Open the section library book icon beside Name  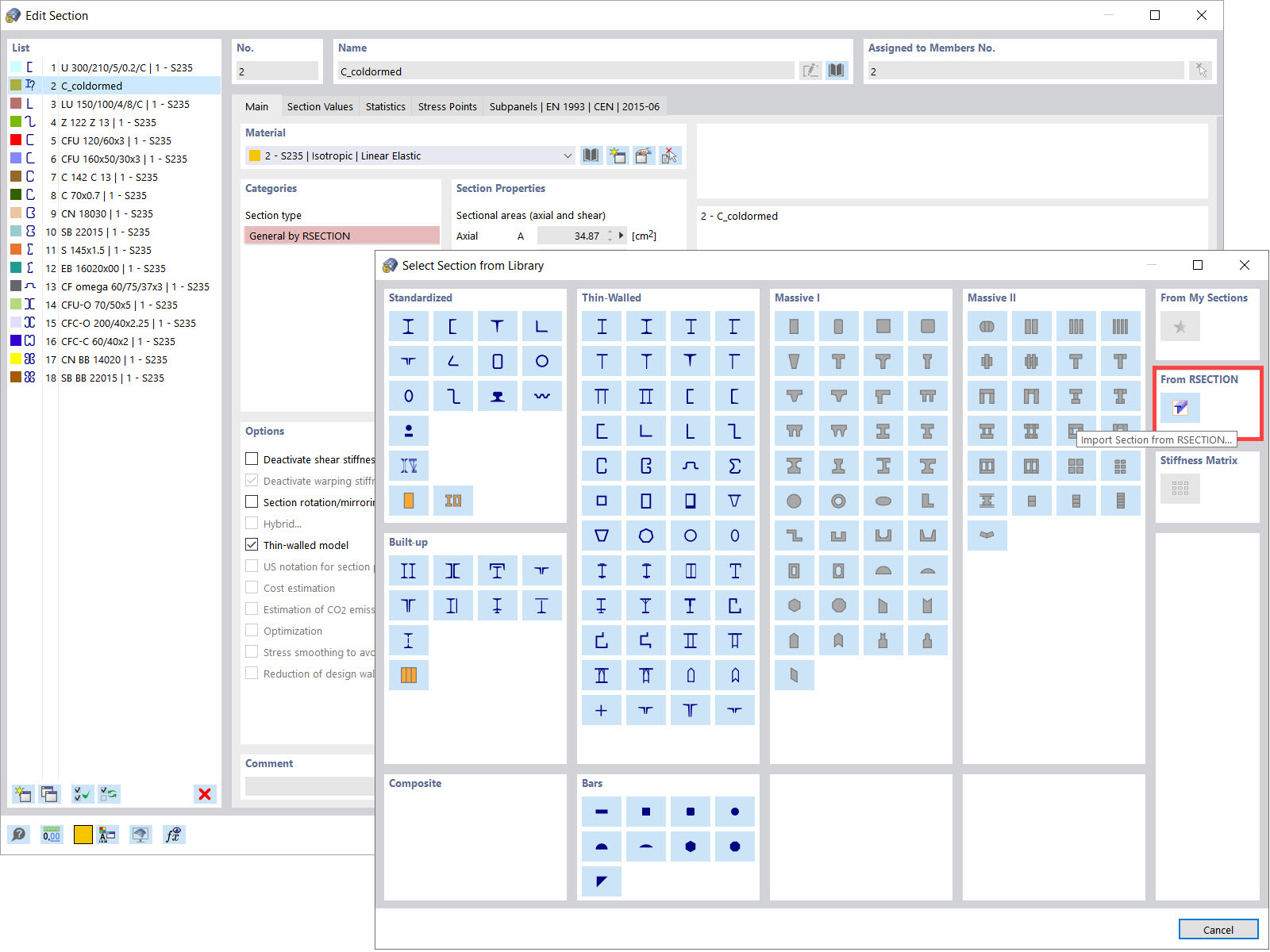(x=836, y=71)
